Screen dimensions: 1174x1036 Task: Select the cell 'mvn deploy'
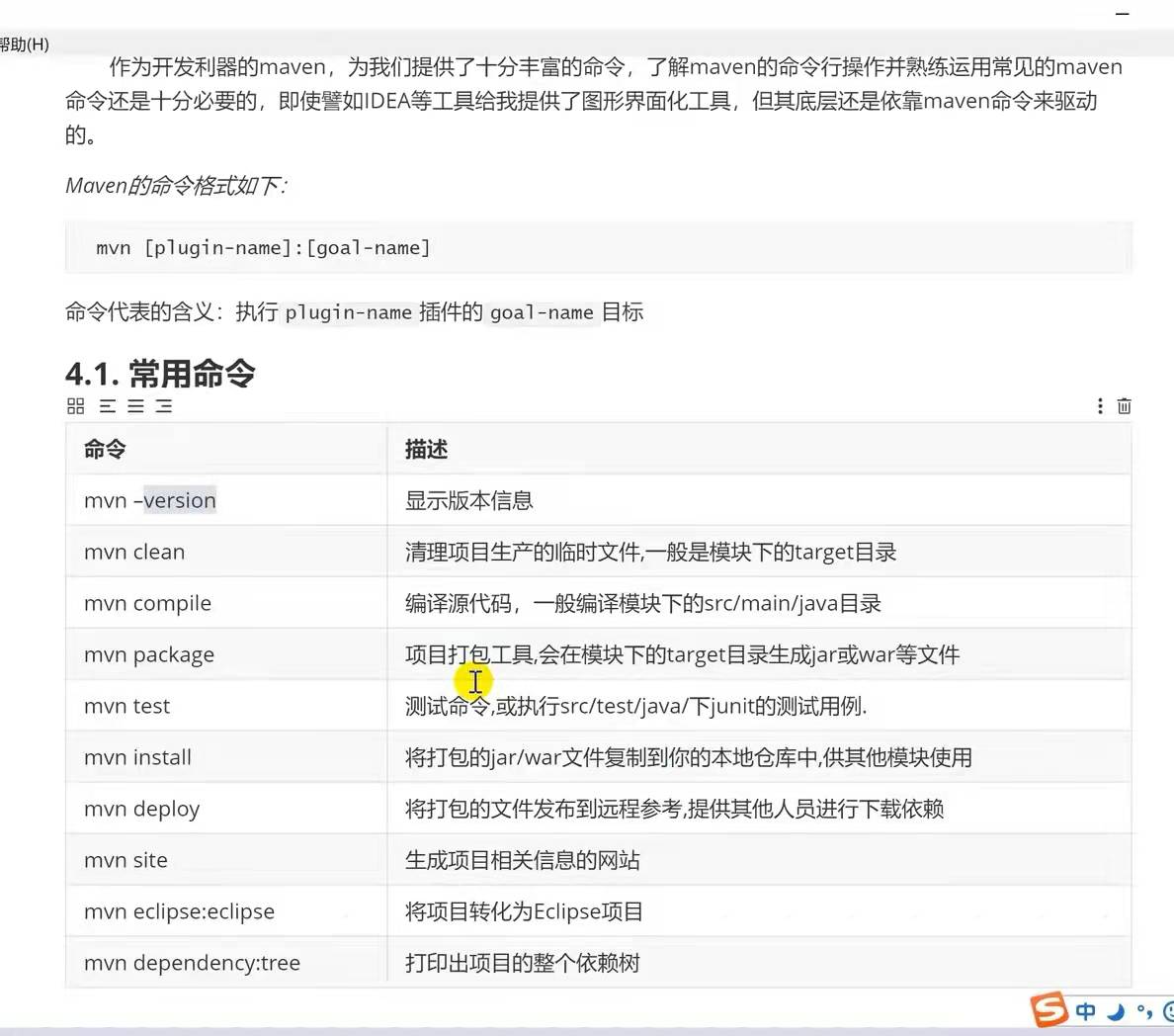[x=226, y=809]
